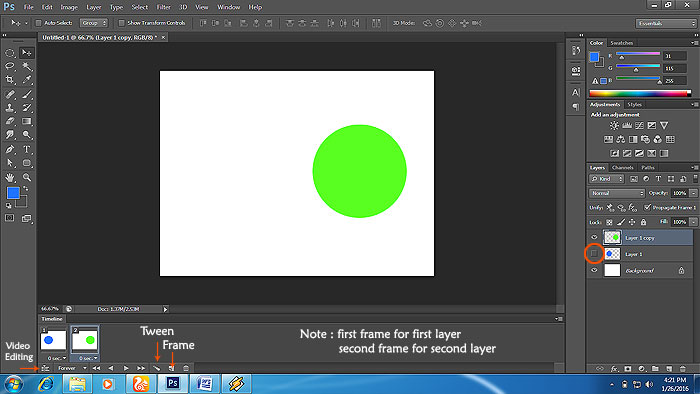The image size is (700, 394).
Task: Open the Forever looping options dropdown
Action: pyautogui.click(x=72, y=368)
